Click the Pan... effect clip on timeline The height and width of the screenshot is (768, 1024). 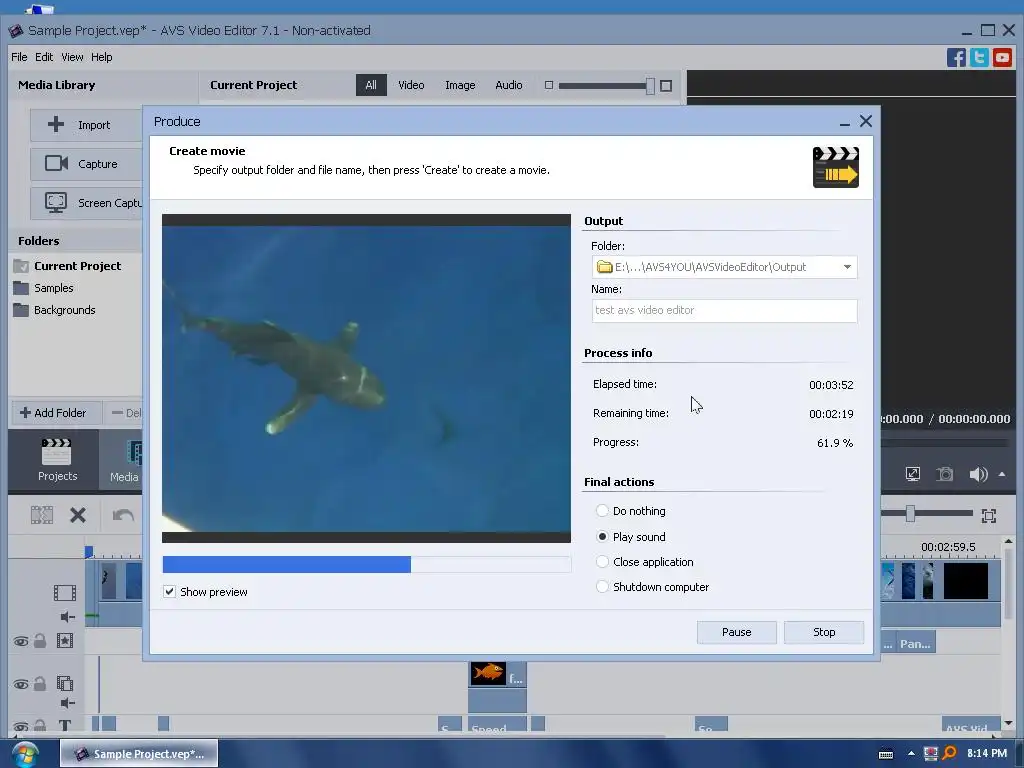click(916, 644)
